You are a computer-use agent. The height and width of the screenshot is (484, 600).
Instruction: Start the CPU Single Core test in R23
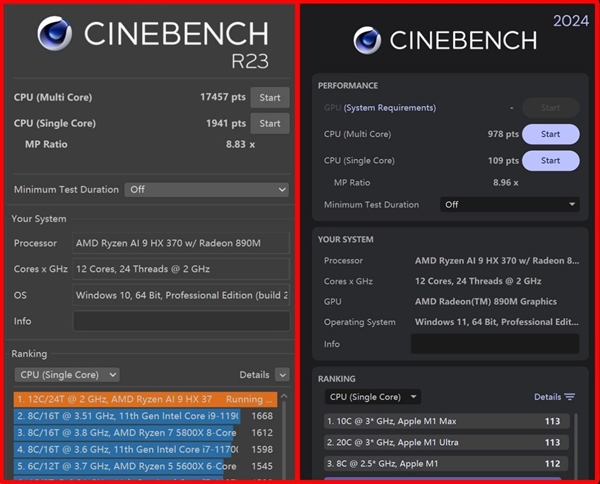(270, 124)
